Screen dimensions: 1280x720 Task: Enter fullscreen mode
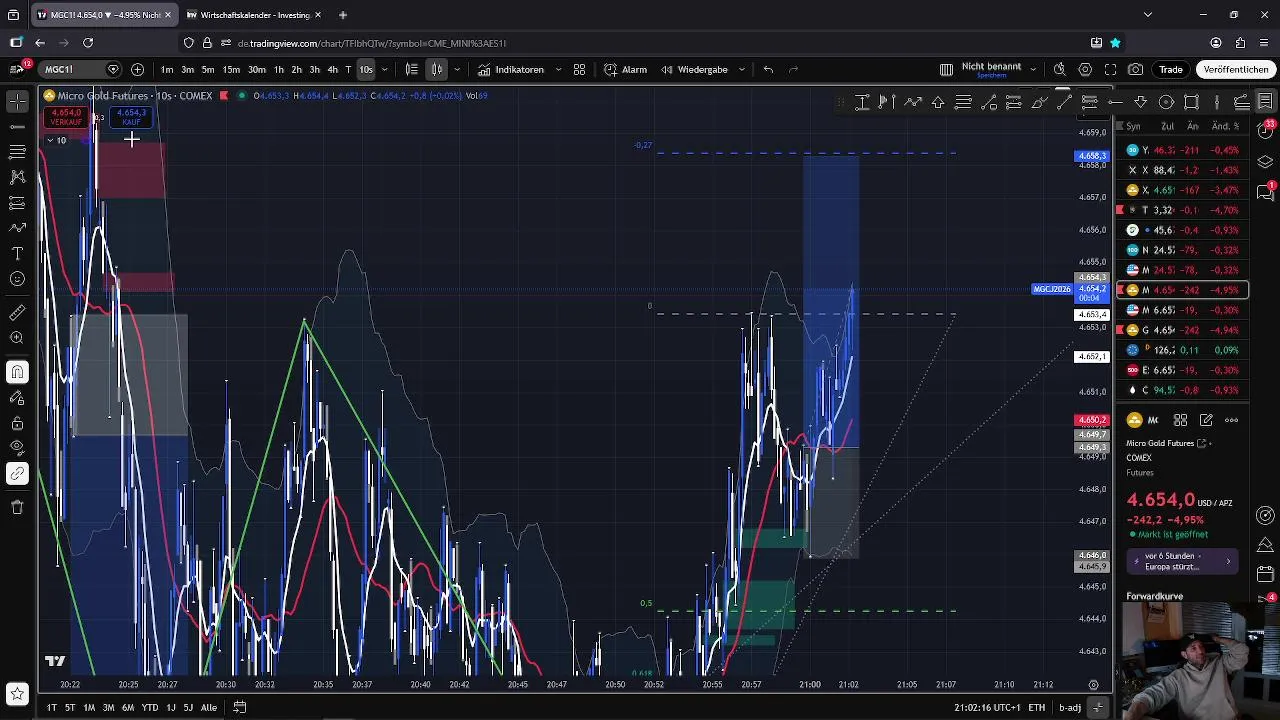point(1110,69)
